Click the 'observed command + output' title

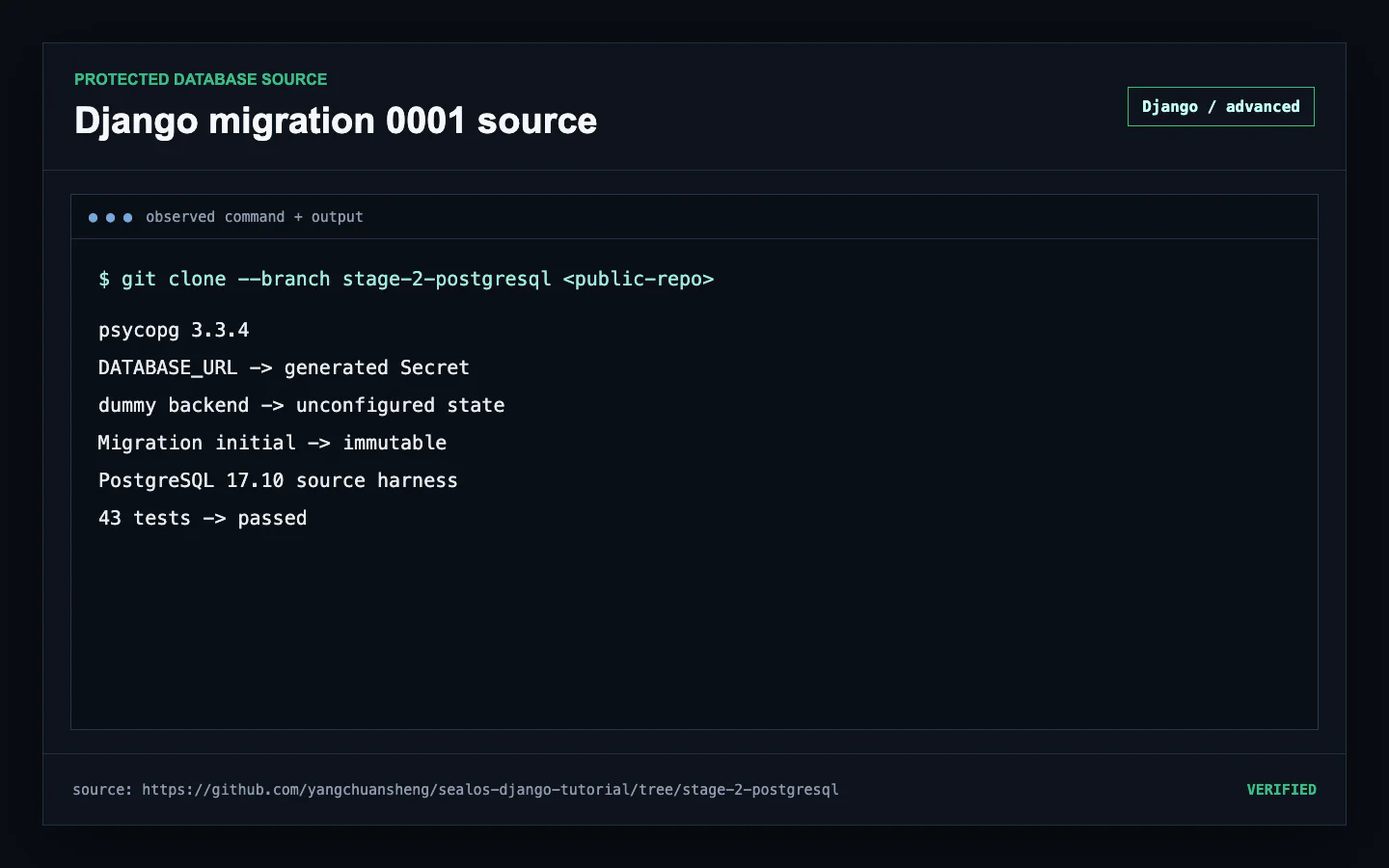pos(255,217)
